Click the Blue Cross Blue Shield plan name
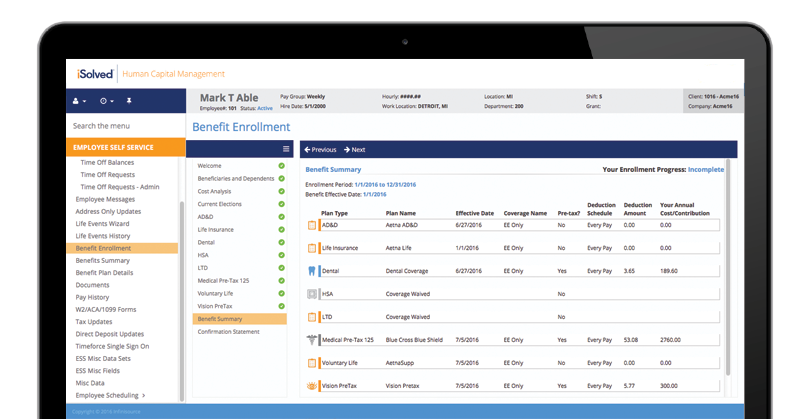 coord(414,340)
